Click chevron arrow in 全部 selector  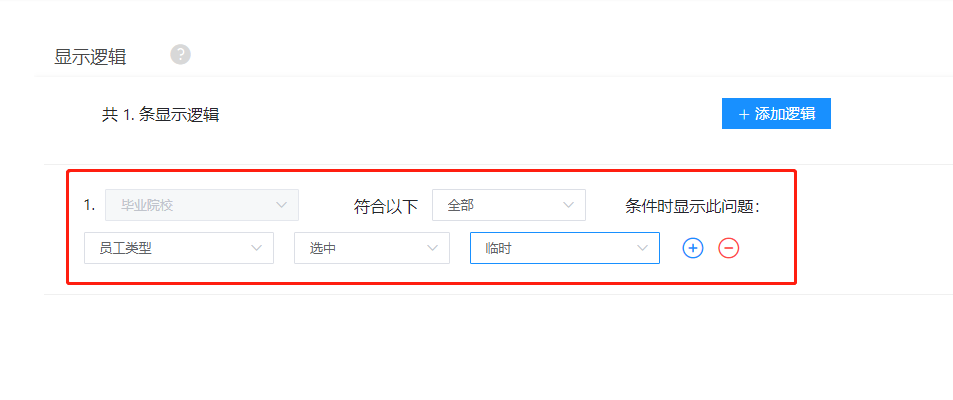[x=569, y=205]
